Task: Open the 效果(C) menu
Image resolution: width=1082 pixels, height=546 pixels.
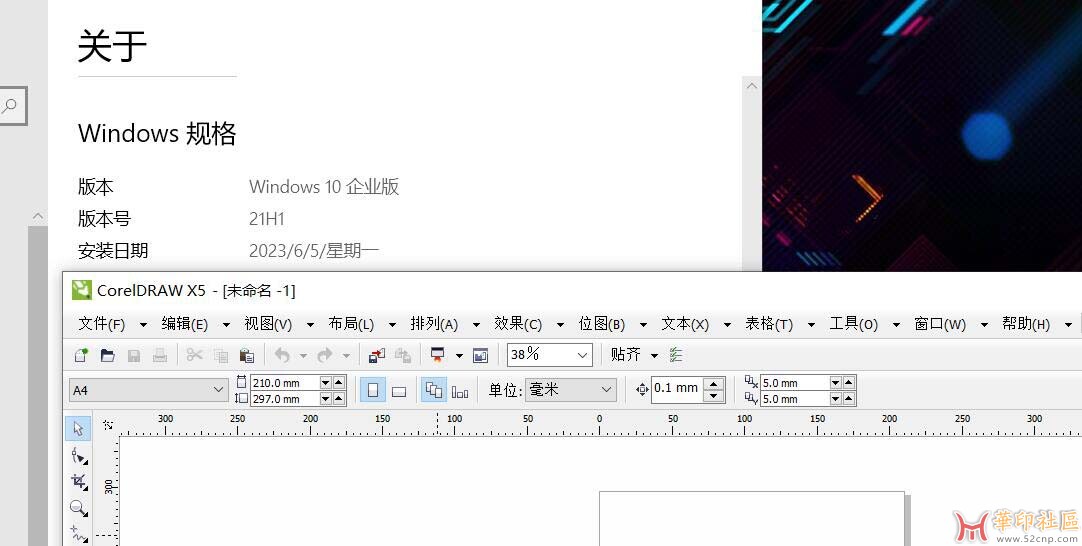Action: tap(518, 324)
